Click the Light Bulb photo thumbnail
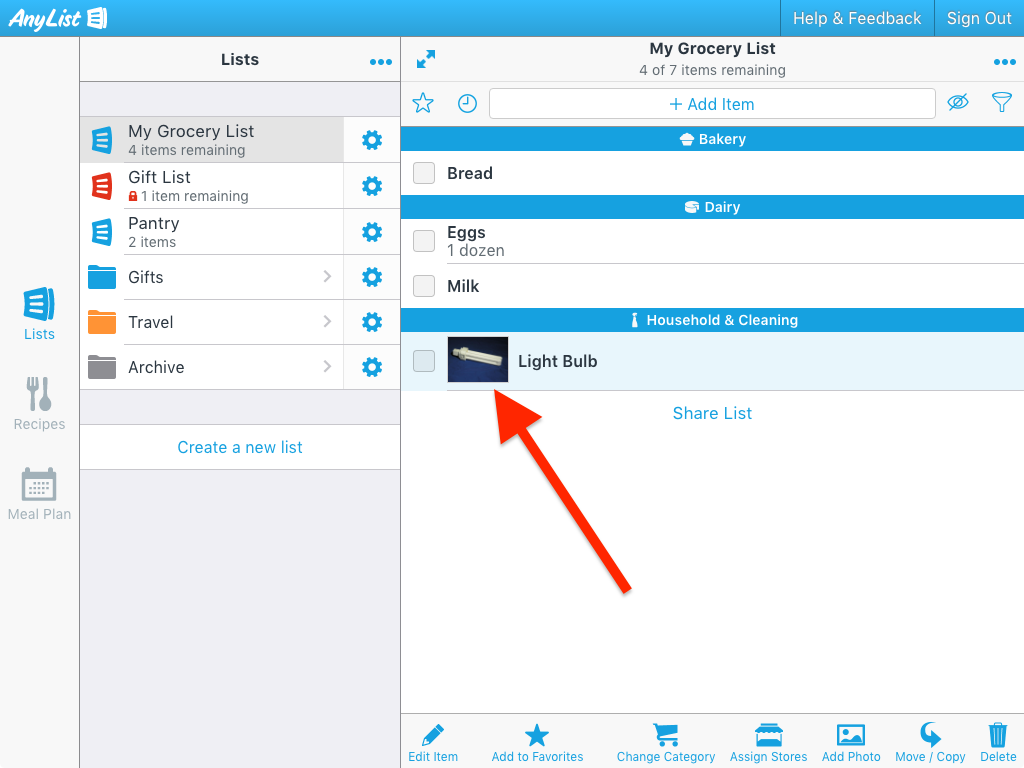This screenshot has width=1024, height=768. click(478, 360)
